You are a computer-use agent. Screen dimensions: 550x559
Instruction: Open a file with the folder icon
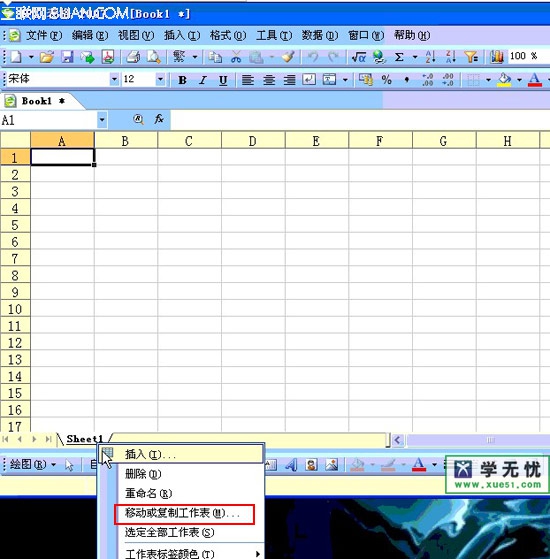click(47, 57)
